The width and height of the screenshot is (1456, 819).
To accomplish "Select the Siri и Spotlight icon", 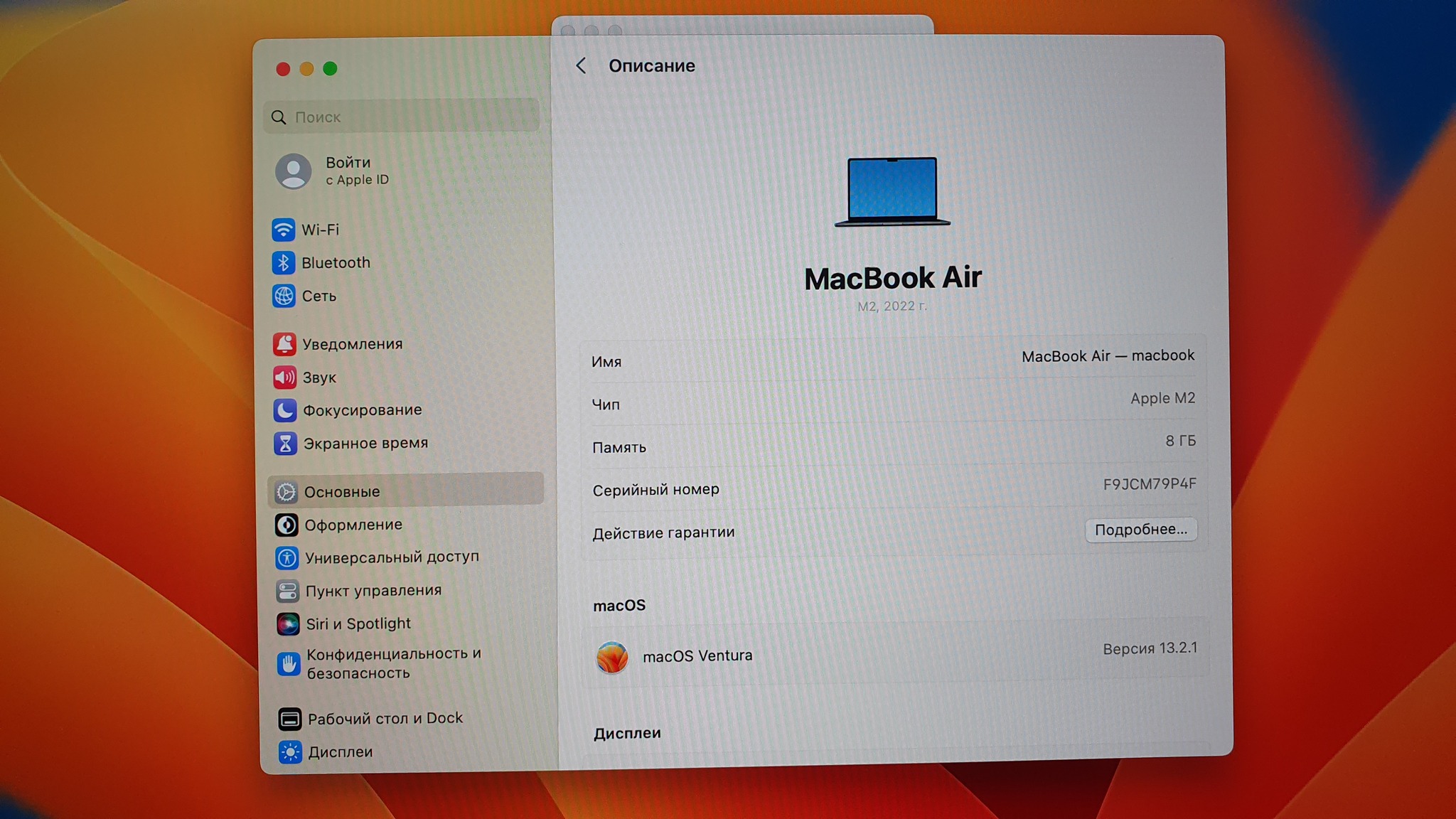I will click(287, 624).
